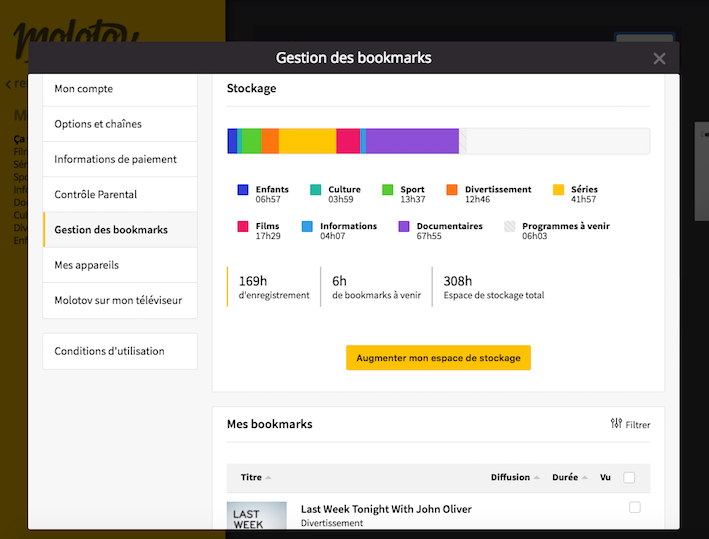
Task: Click the purple Documentaires legend swatch
Action: pyautogui.click(x=404, y=226)
